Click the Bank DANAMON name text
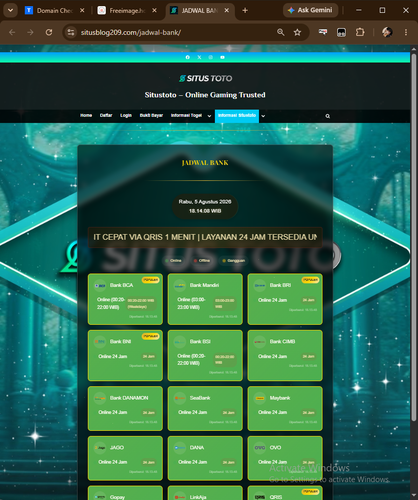Viewport: 418px width, 500px height. [x=129, y=398]
